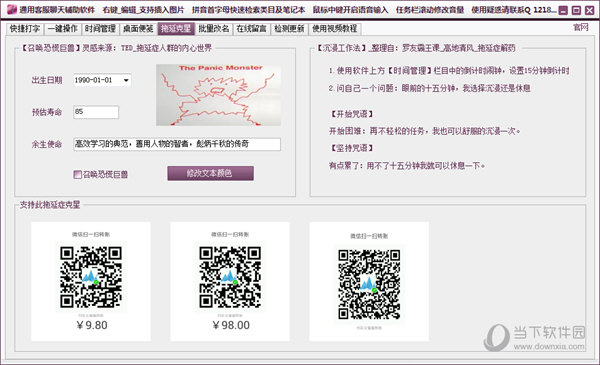600x365 pixels.
Task: Open the 一键操作 tab
Action: coord(62,29)
